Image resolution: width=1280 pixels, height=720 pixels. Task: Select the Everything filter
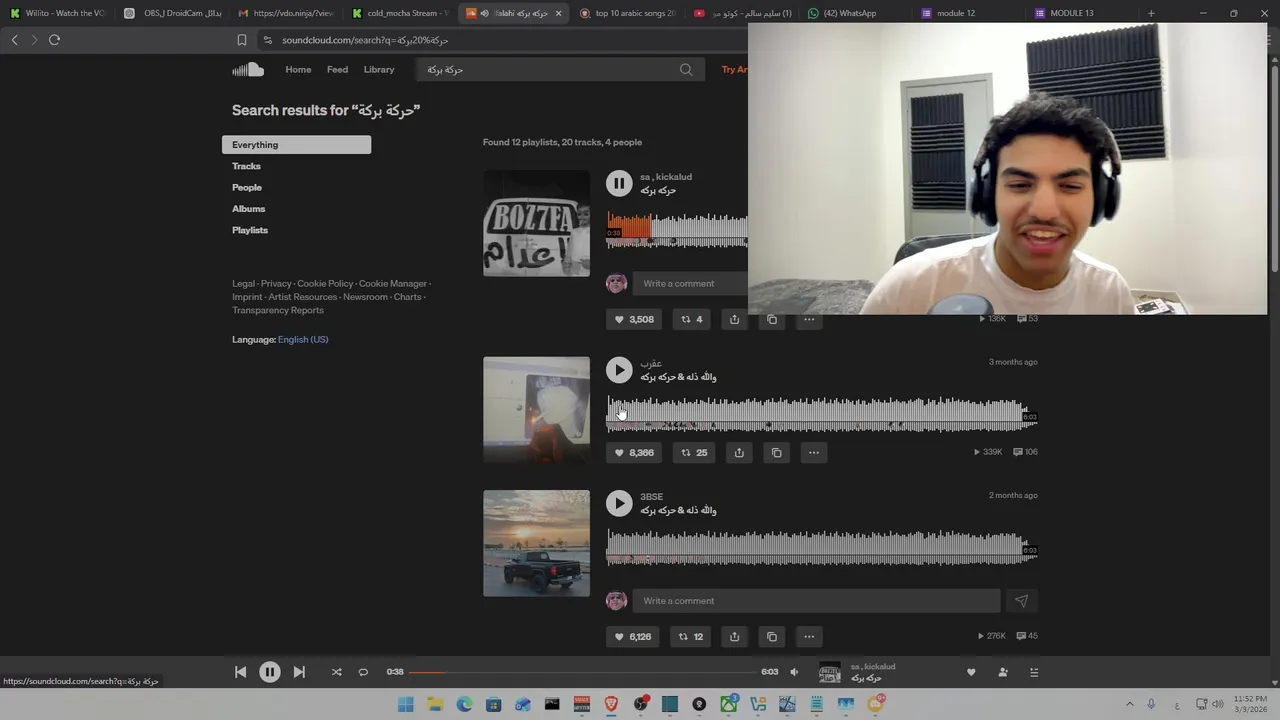[x=296, y=145]
